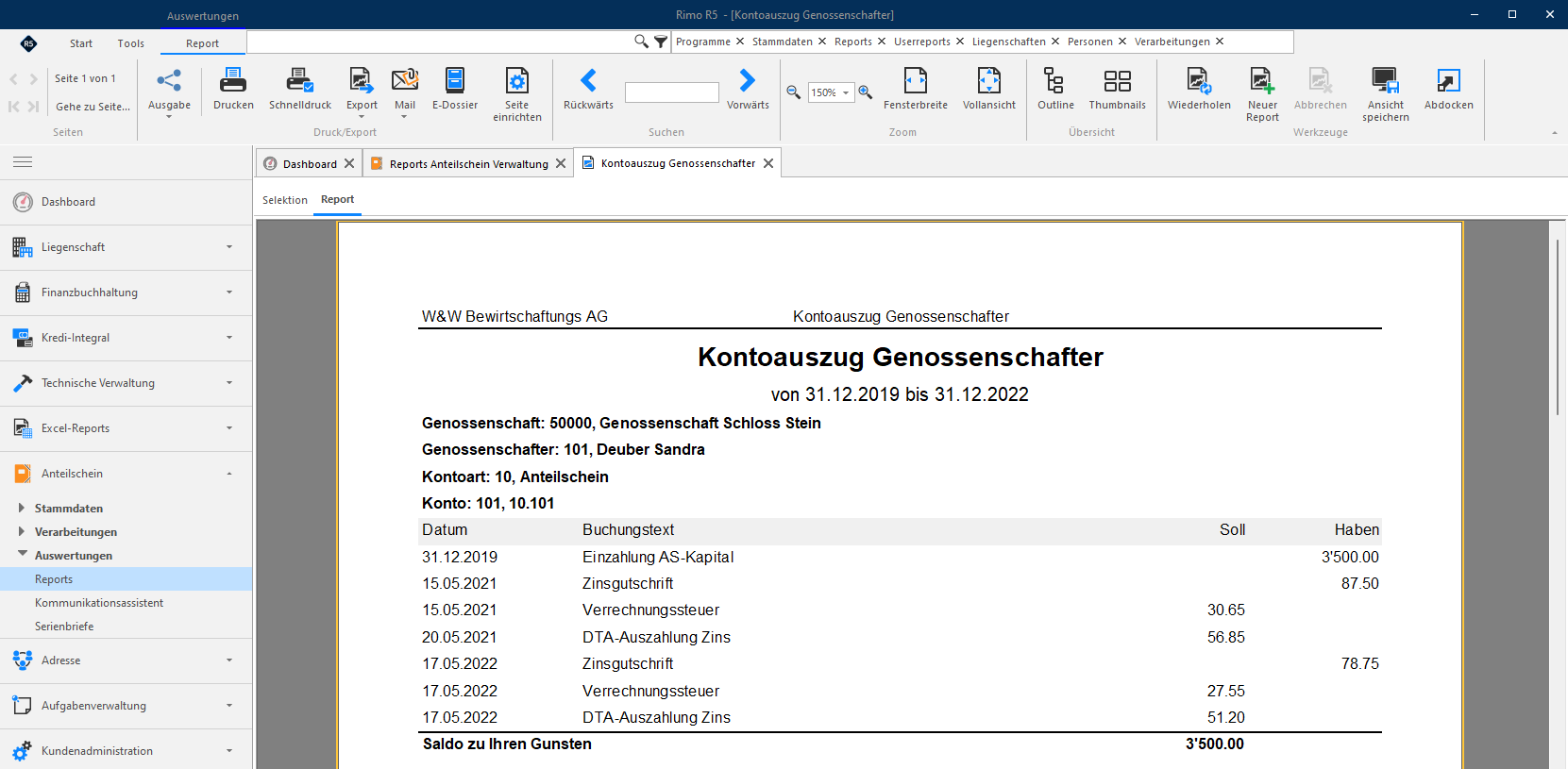This screenshot has height=769, width=1568.
Task: Save view with Ansicht speichern
Action: 1386,94
